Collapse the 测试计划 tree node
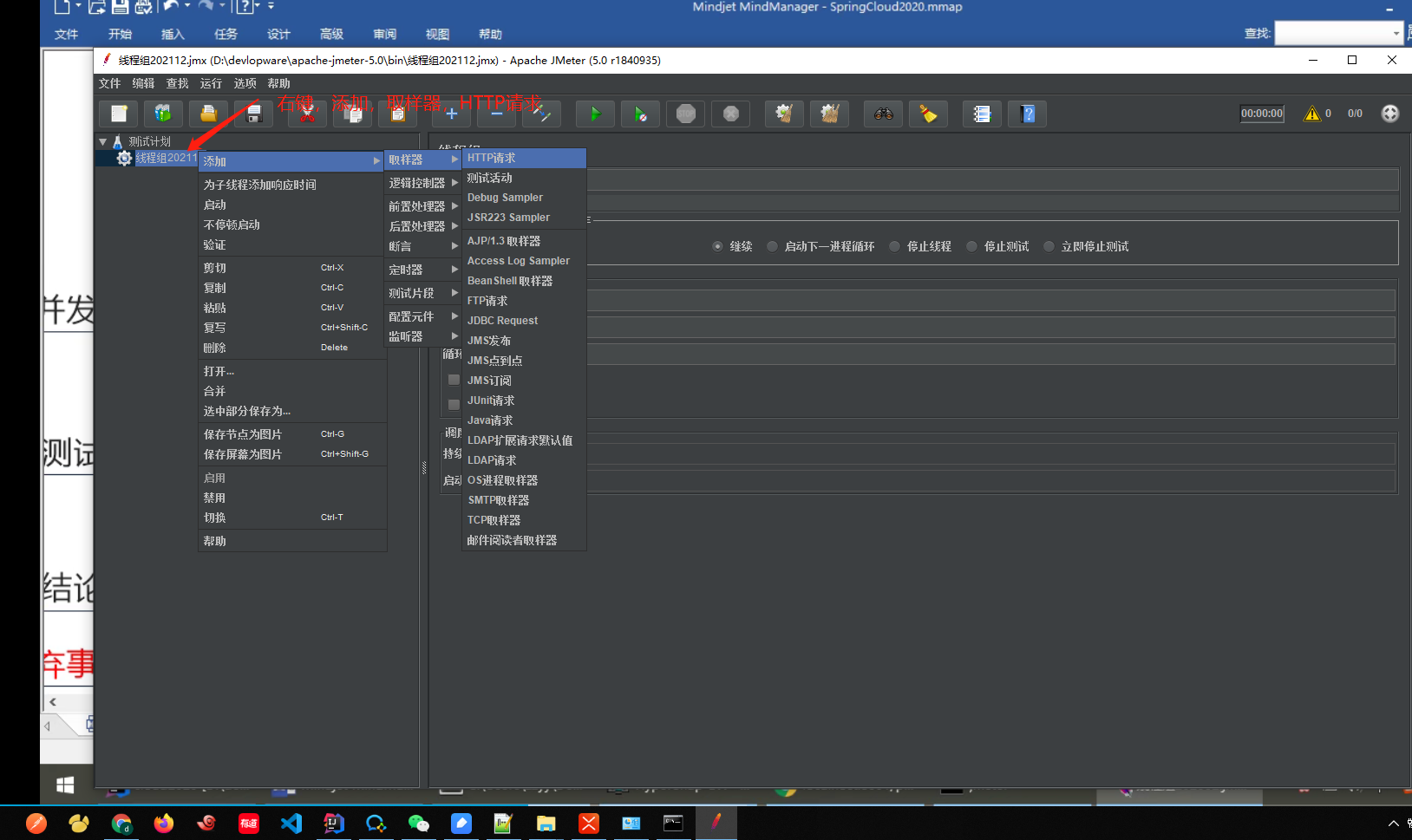Image resolution: width=1412 pixels, height=840 pixels. click(x=103, y=141)
